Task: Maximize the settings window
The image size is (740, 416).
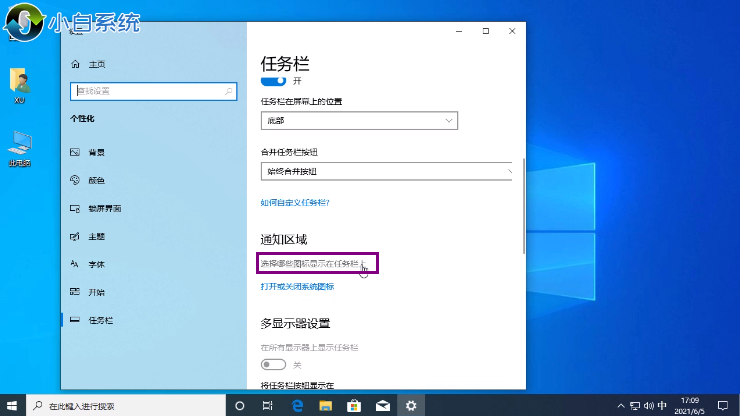Action: coord(486,31)
